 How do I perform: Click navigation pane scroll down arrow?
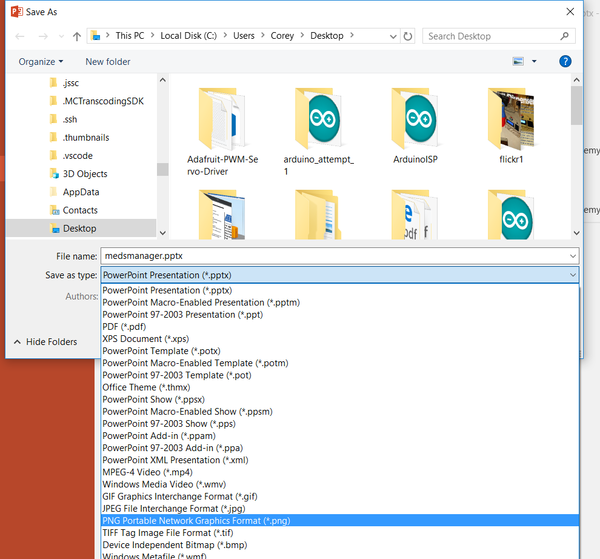(163, 233)
